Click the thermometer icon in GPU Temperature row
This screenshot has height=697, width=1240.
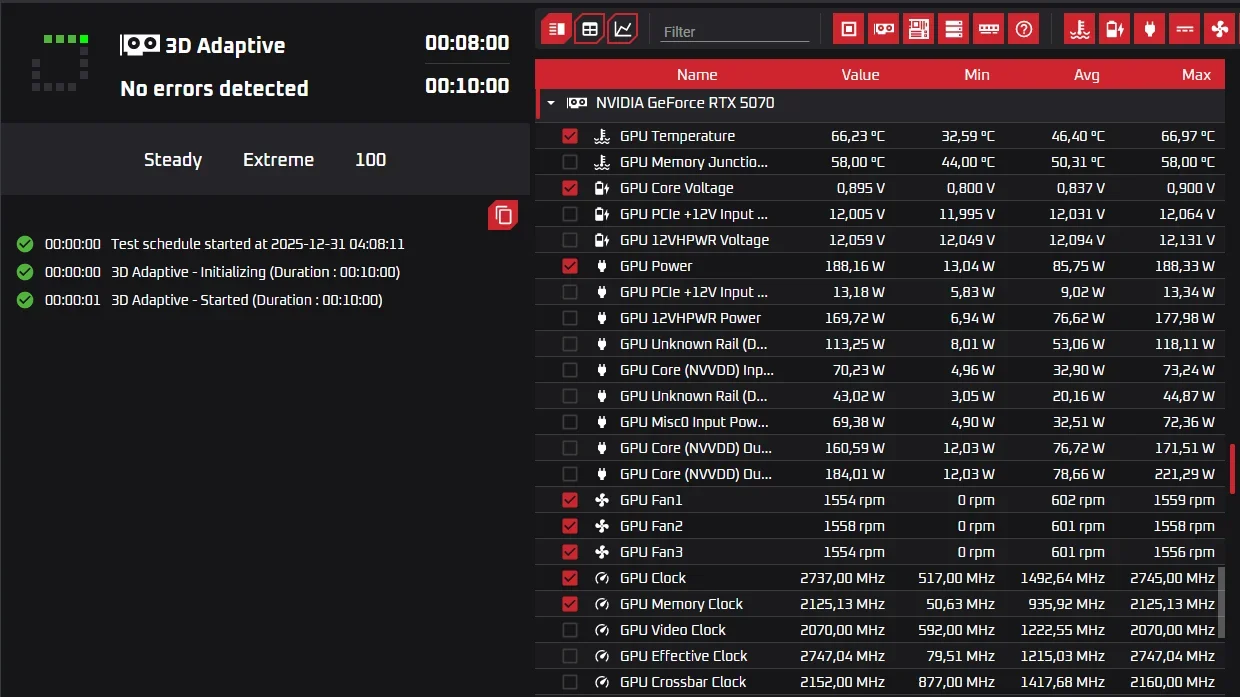pos(602,136)
